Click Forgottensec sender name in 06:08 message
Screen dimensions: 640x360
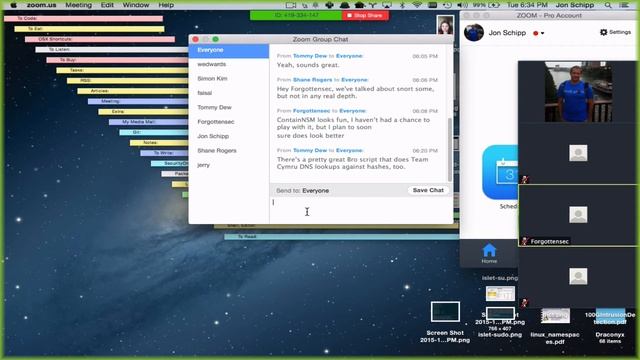pyautogui.click(x=311, y=111)
